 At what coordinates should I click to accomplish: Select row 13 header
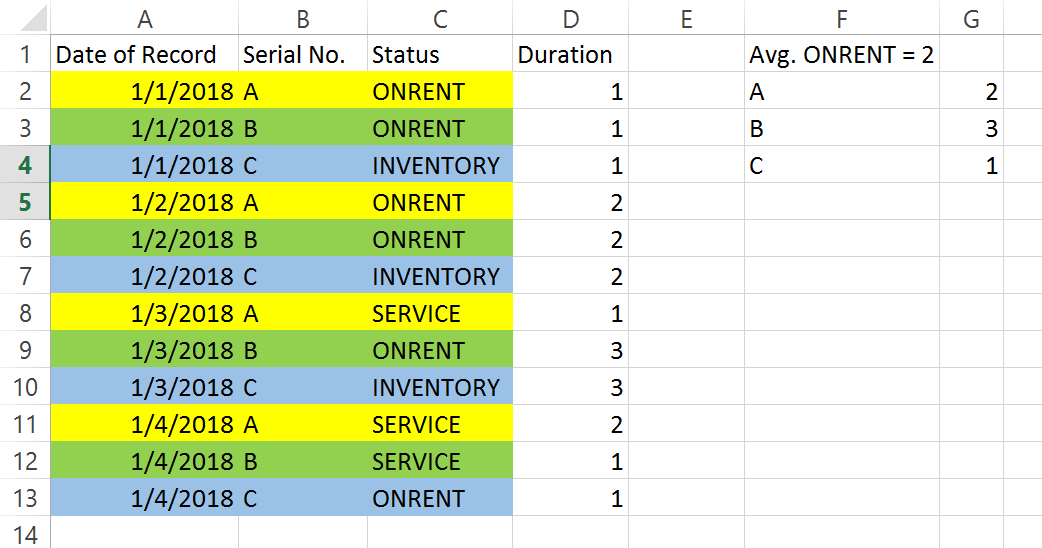tap(25, 498)
